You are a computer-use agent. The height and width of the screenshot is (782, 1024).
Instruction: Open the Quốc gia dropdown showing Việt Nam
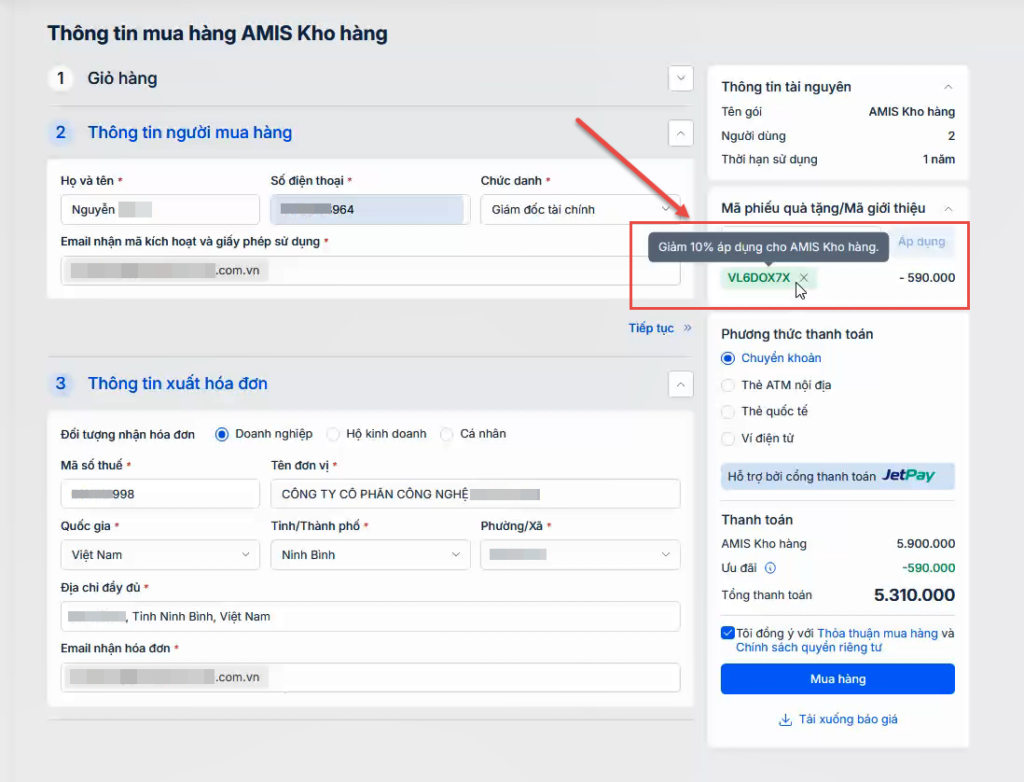(x=160, y=555)
